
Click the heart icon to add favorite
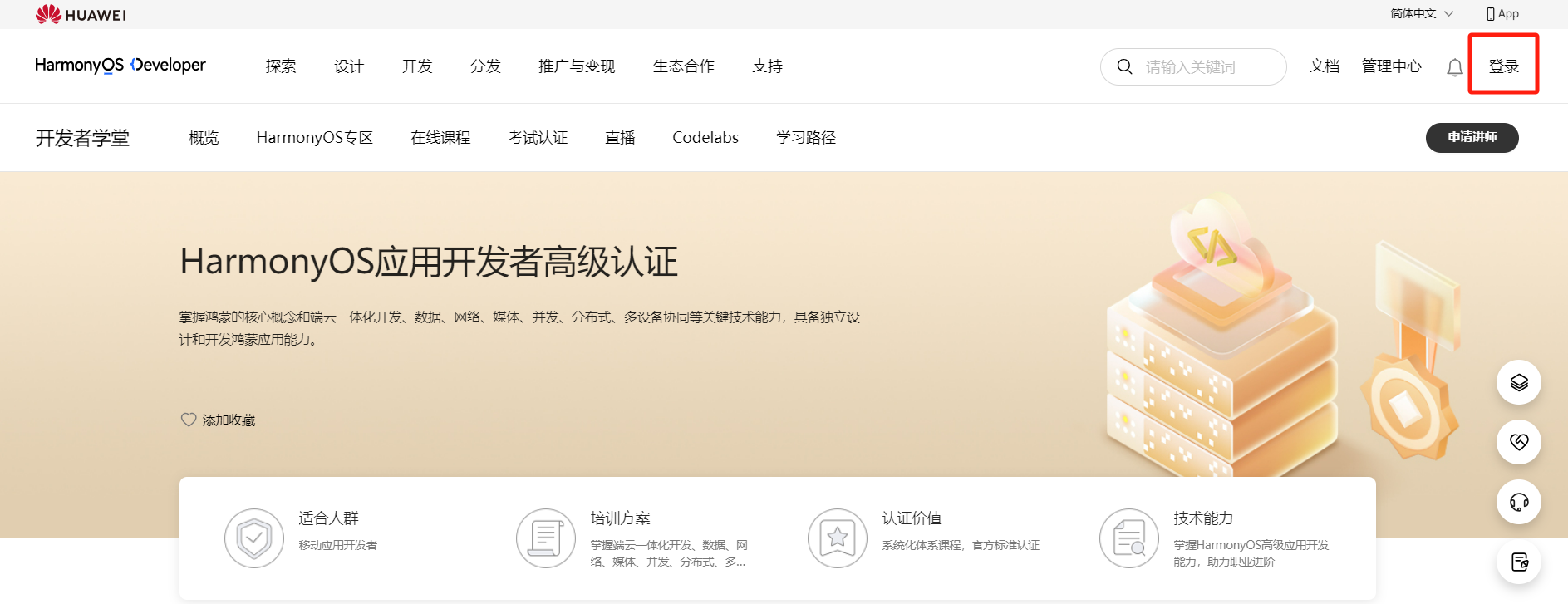click(189, 420)
